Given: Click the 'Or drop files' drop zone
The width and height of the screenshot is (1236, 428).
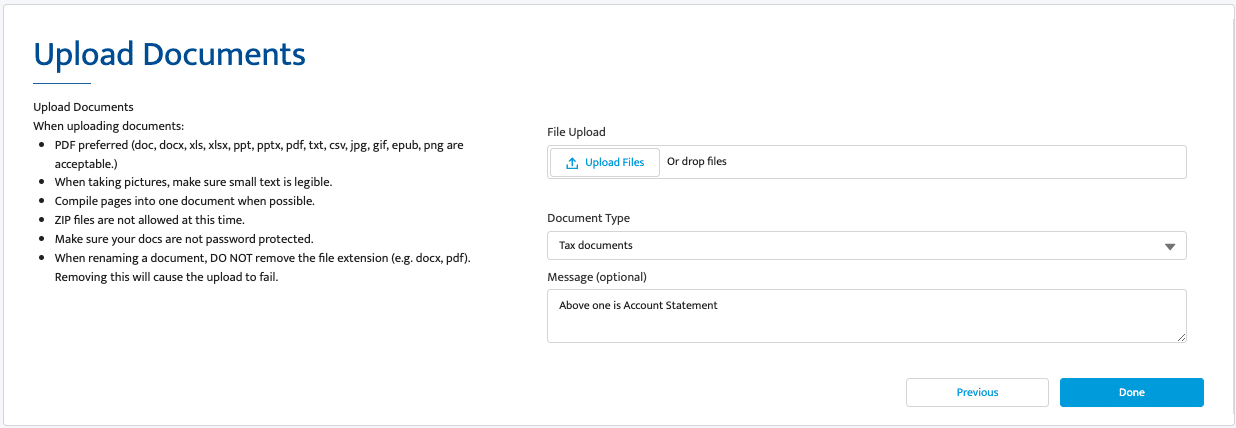Looking at the screenshot, I should coord(697,162).
